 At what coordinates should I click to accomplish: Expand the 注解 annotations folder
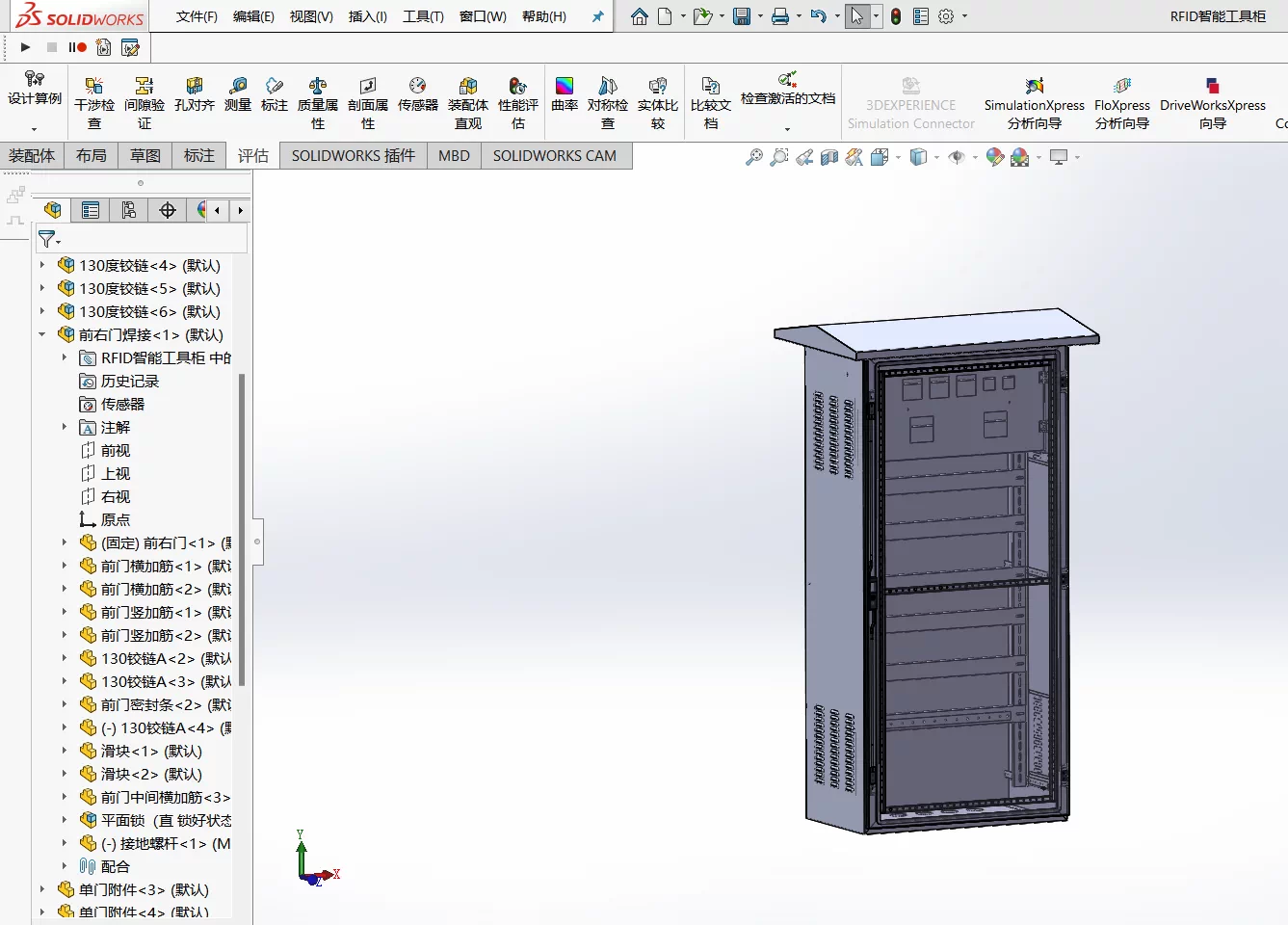tap(65, 427)
